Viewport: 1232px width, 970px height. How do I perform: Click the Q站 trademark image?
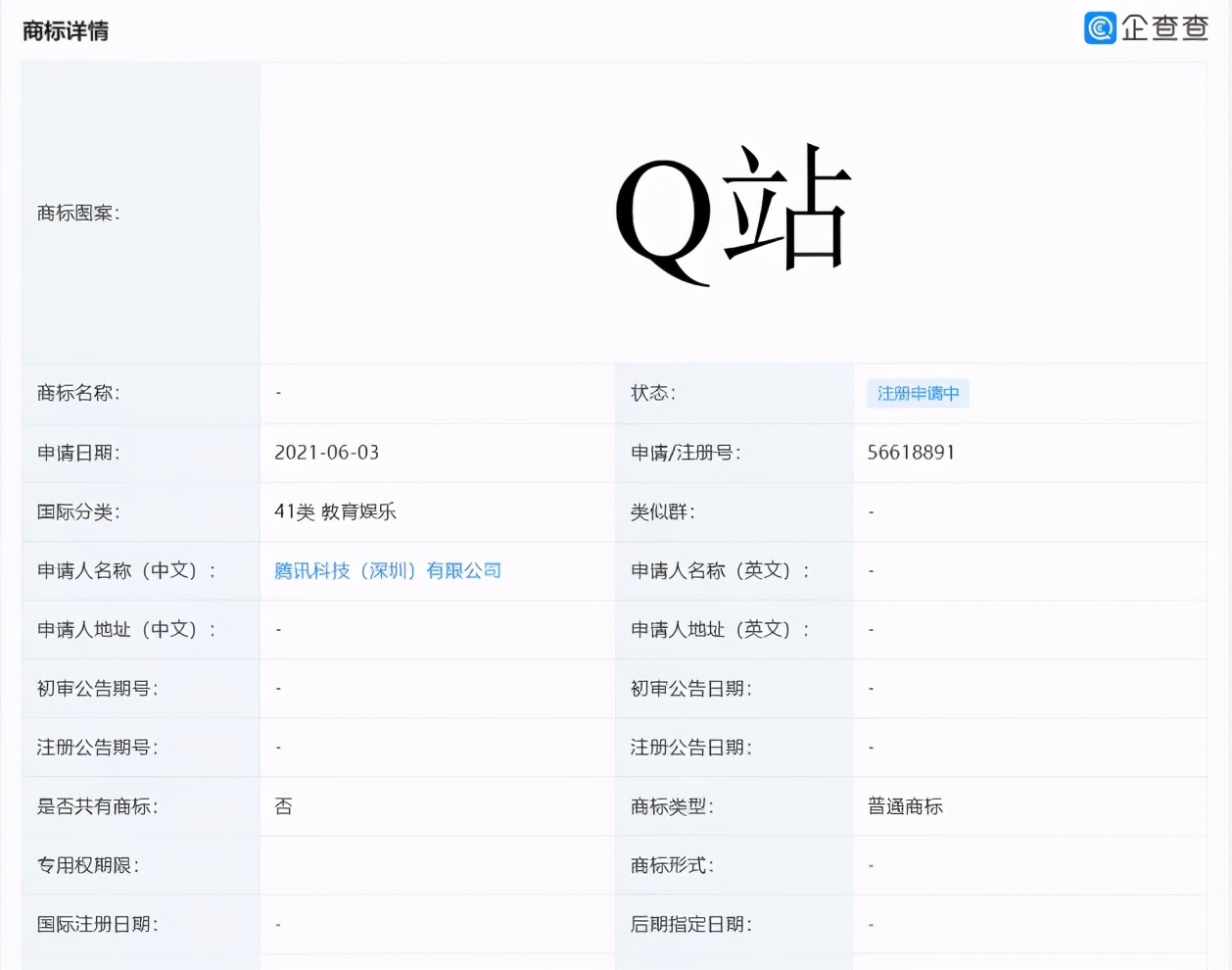(734, 211)
